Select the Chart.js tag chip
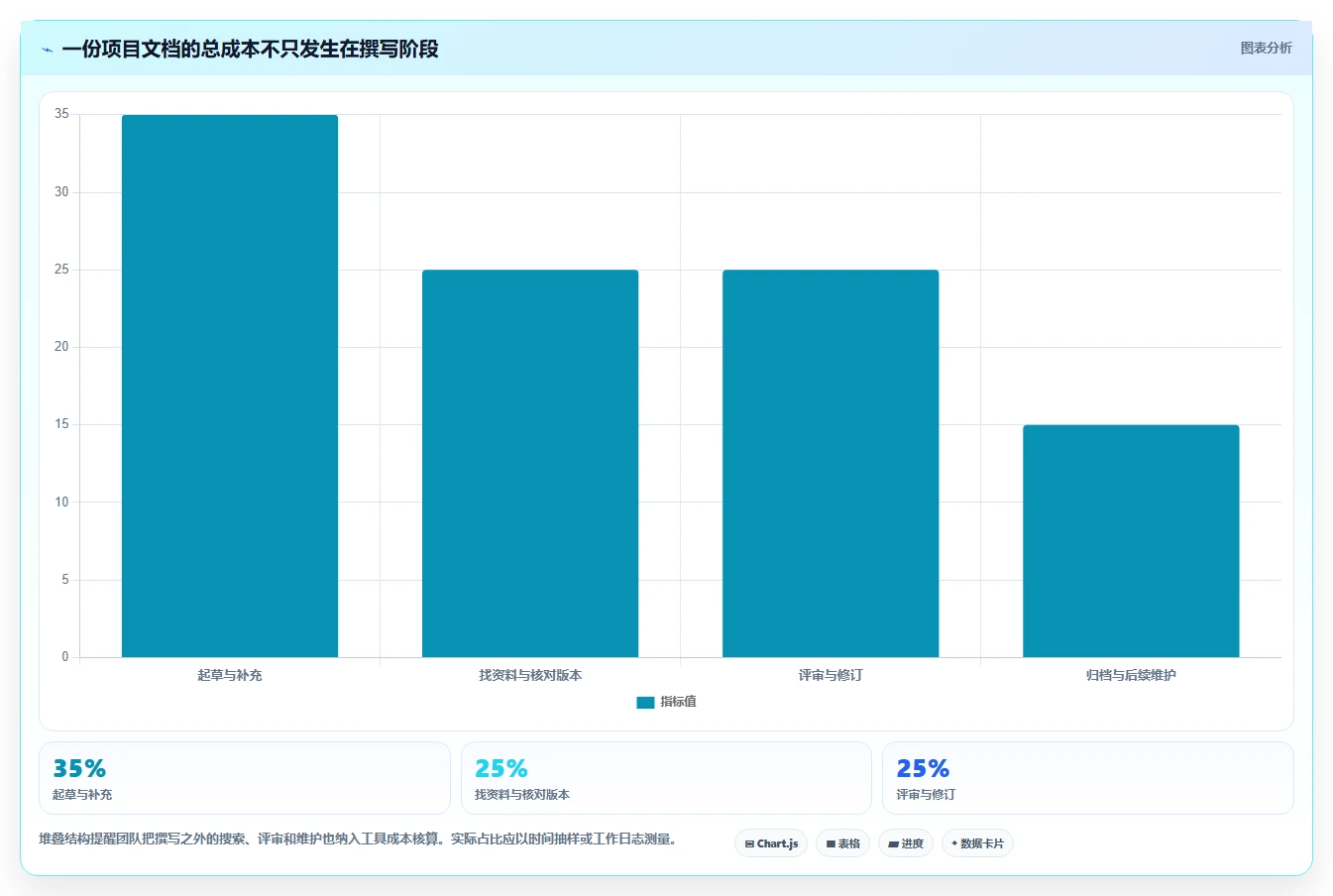Image resolution: width=1333 pixels, height=896 pixels. [x=771, y=843]
